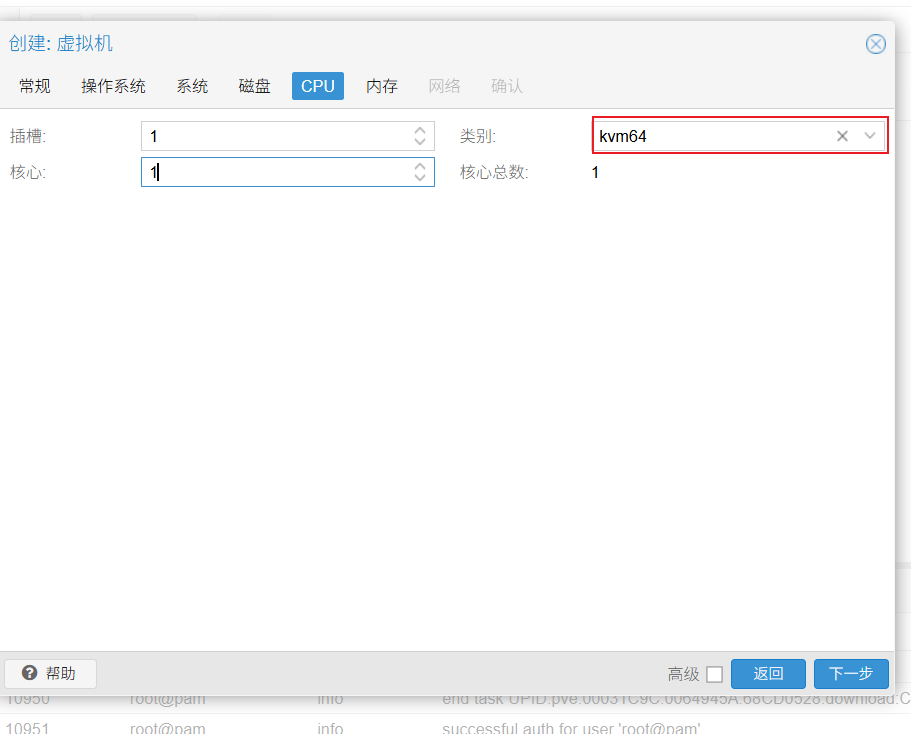Viewport: 911px width, 734px height.
Task: Decrement the 核心 cores value
Action: (420, 178)
